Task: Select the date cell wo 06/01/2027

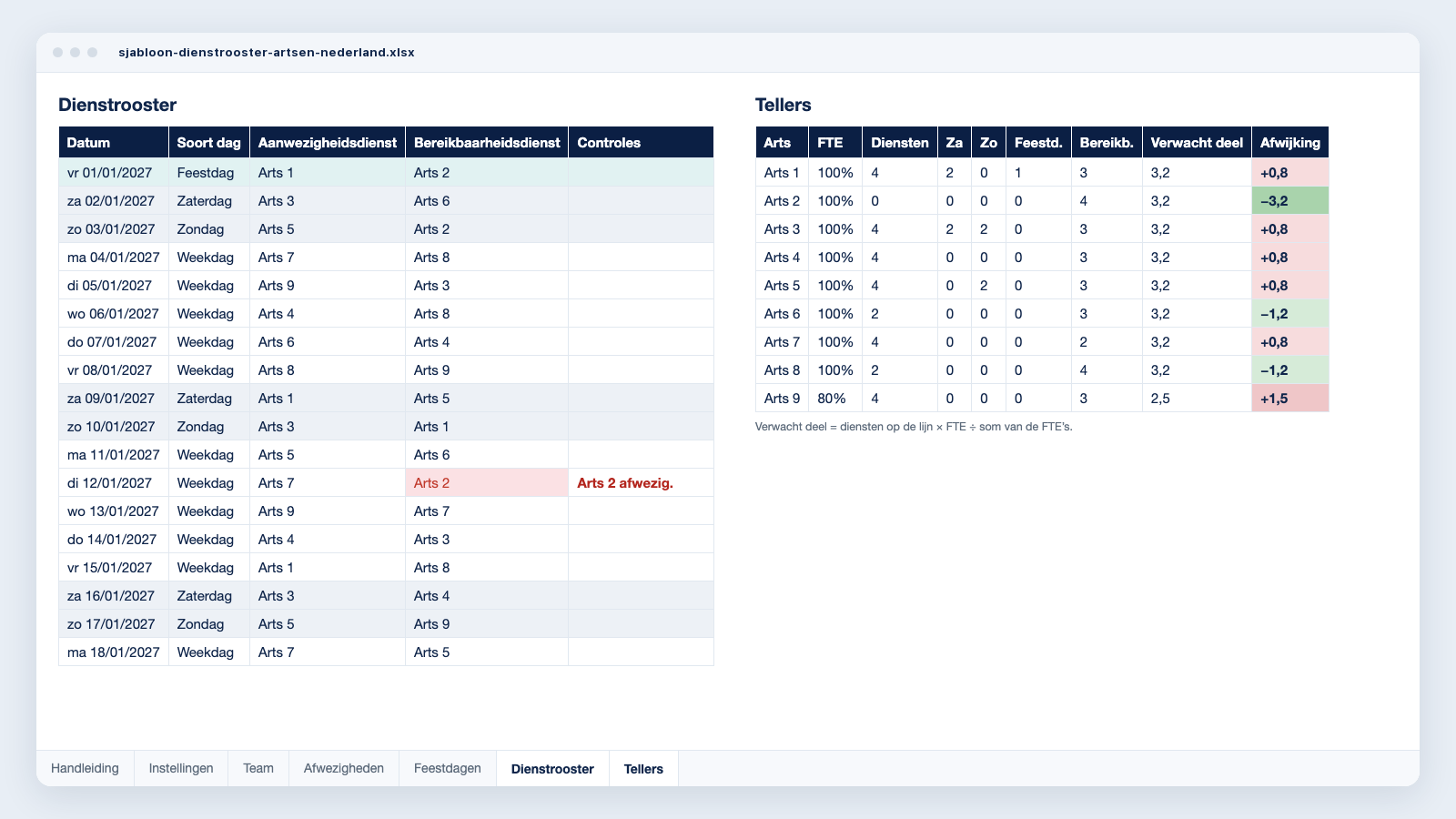Action: [114, 314]
